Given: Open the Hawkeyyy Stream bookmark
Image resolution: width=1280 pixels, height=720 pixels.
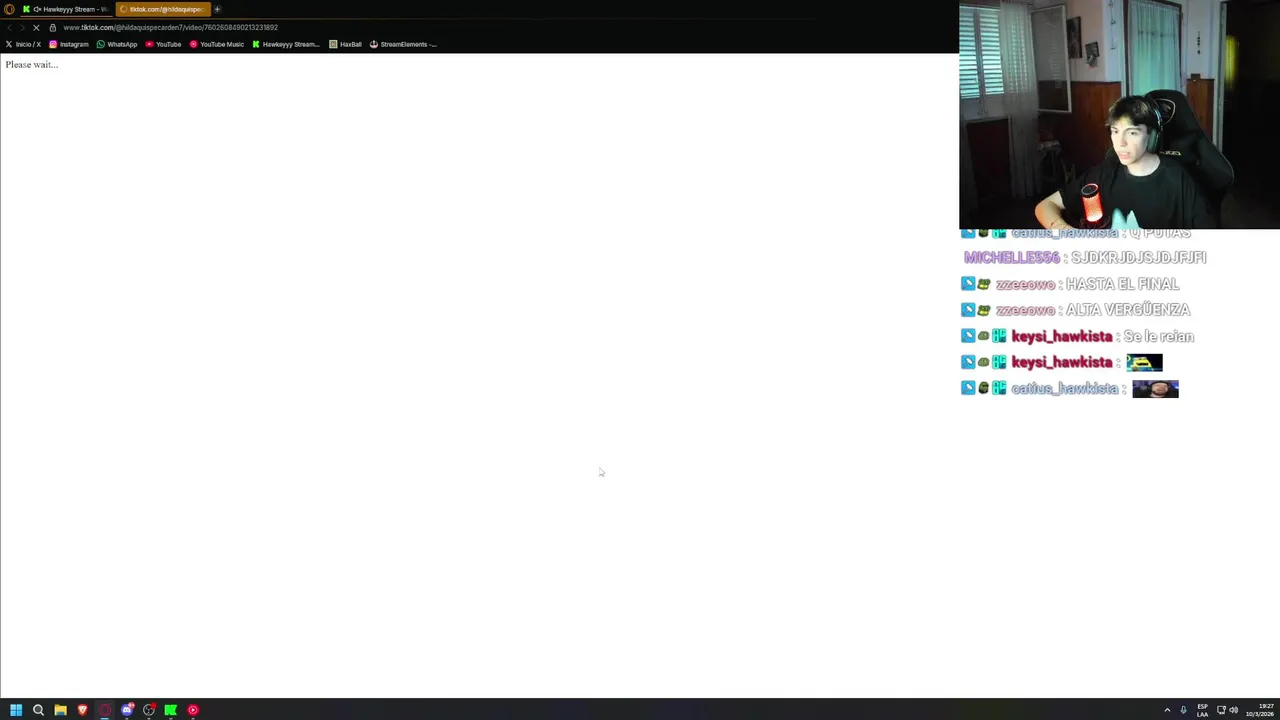Looking at the screenshot, I should [286, 44].
